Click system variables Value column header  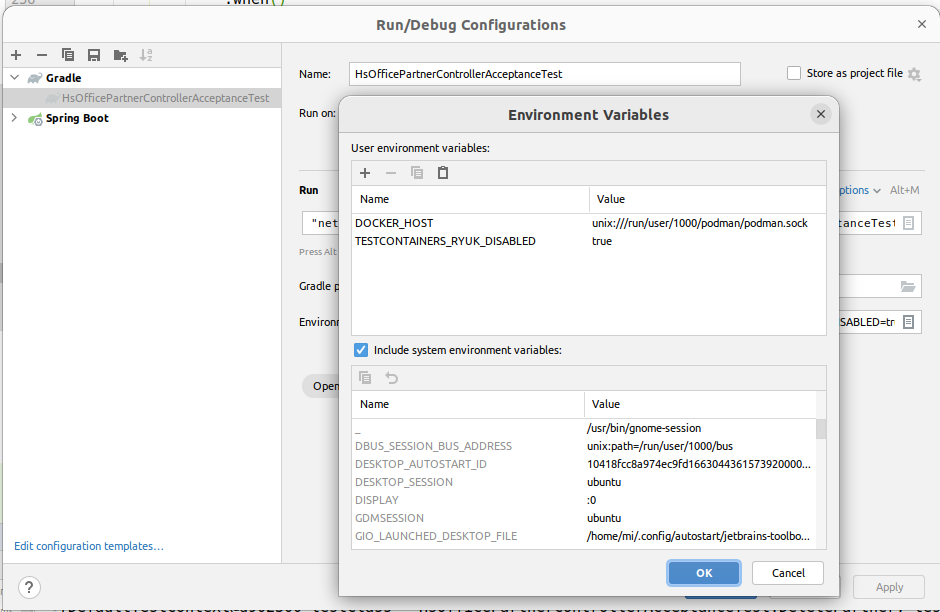[700, 404]
